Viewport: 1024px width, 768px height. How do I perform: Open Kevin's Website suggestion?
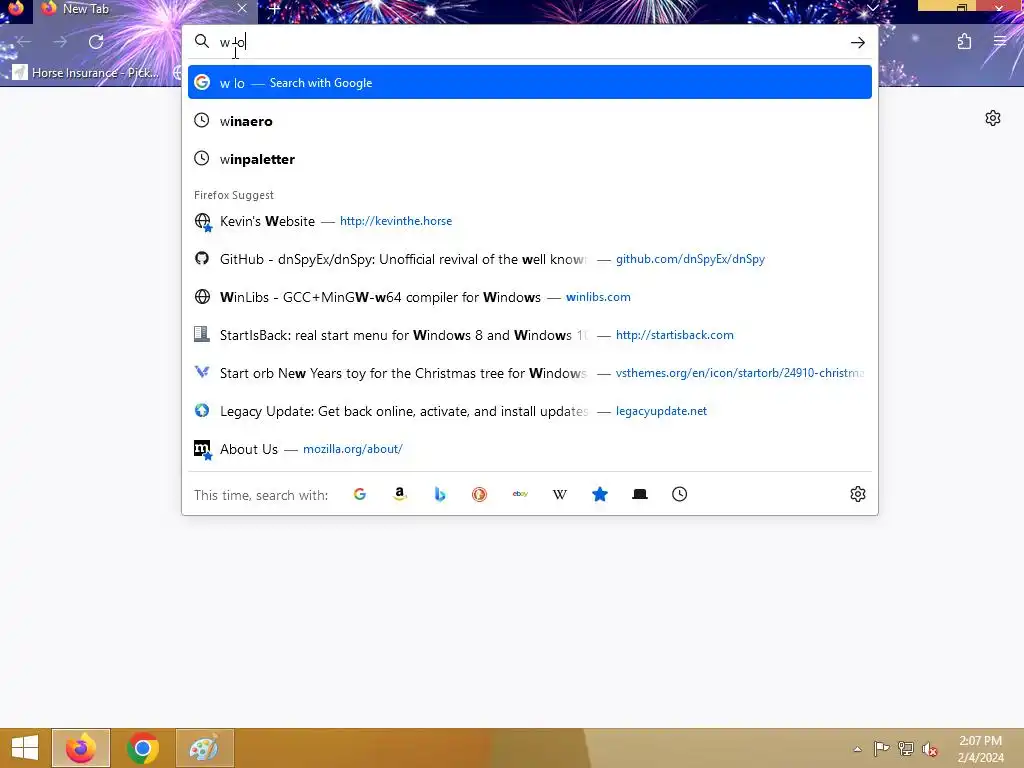click(530, 221)
